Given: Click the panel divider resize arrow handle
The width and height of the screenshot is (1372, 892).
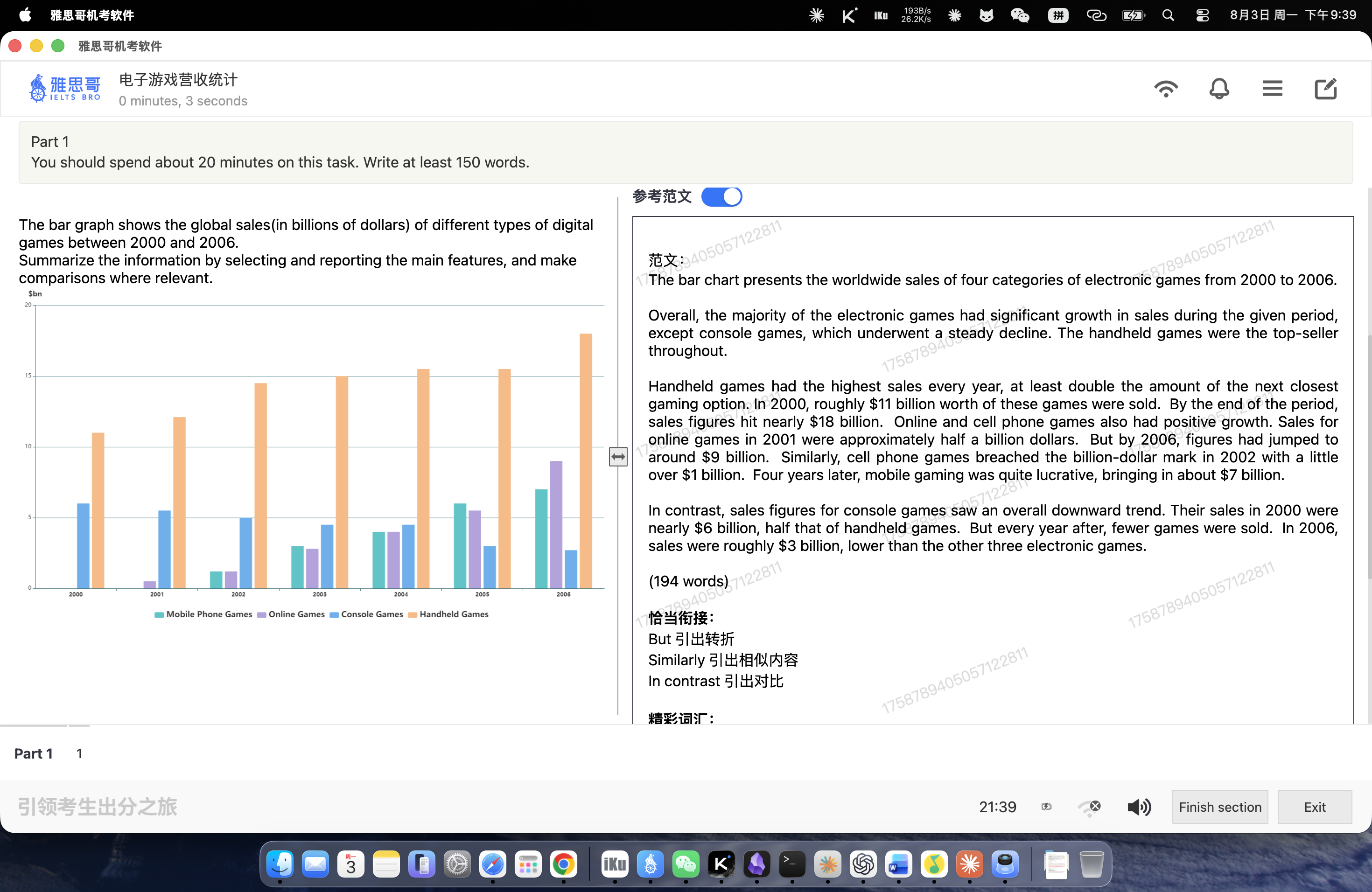Looking at the screenshot, I should pos(618,457).
